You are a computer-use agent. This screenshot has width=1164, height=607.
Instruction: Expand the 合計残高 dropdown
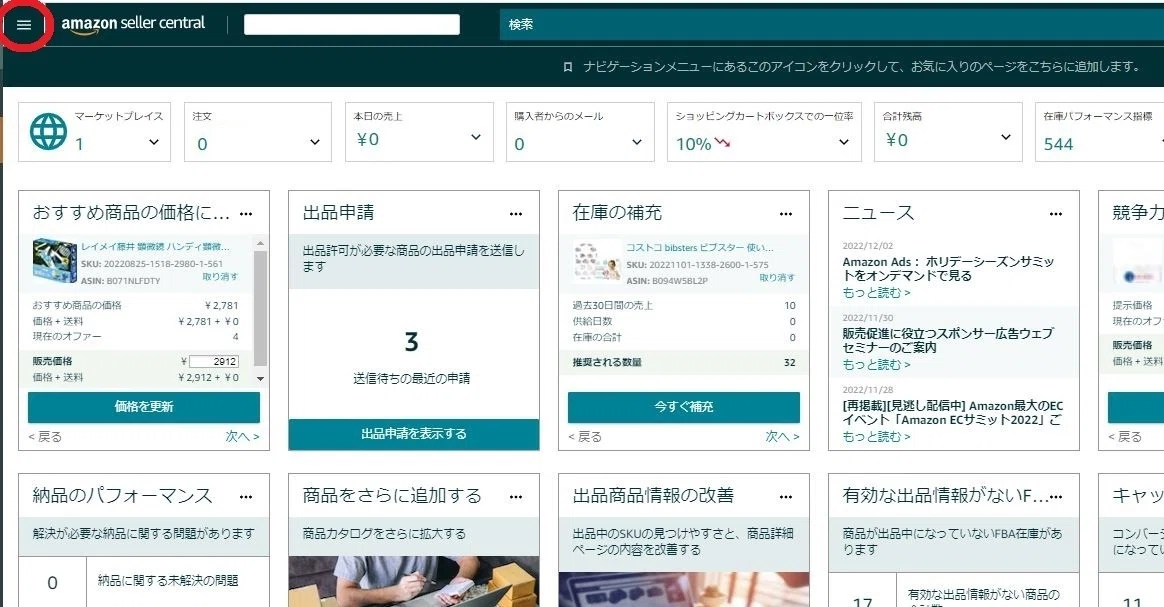coord(1006,137)
